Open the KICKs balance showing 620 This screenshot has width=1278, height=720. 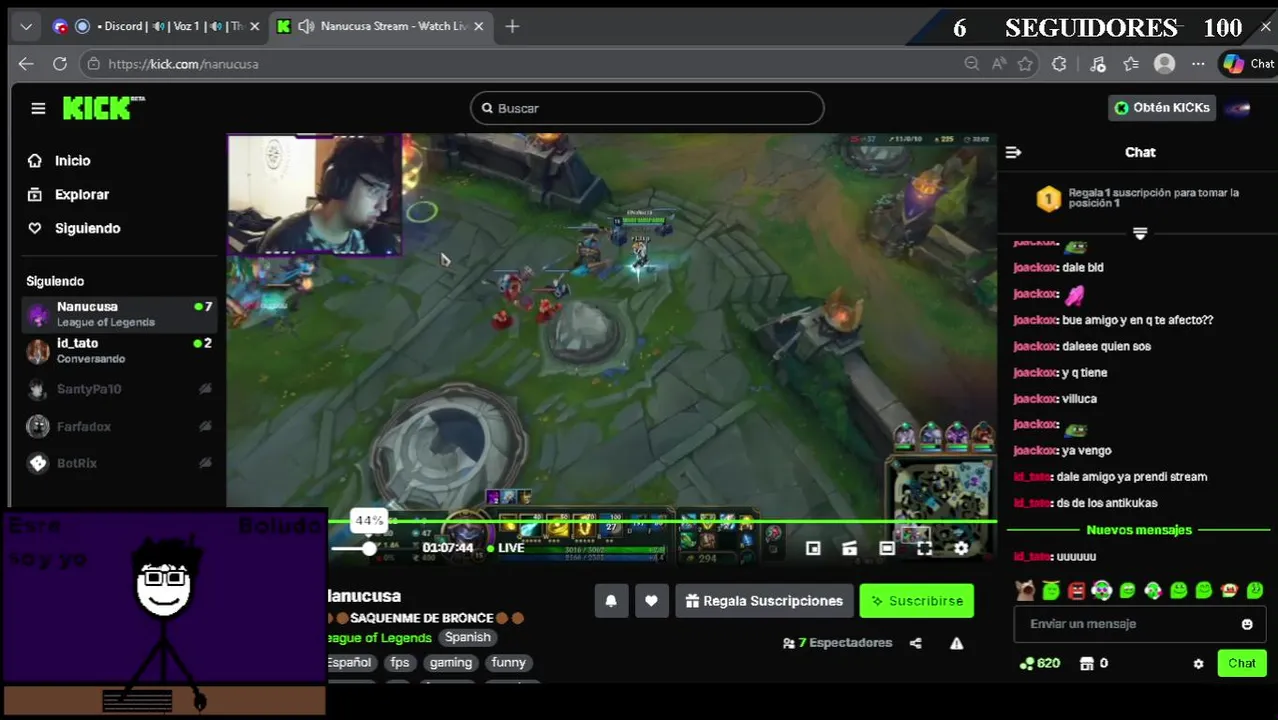[1040, 663]
